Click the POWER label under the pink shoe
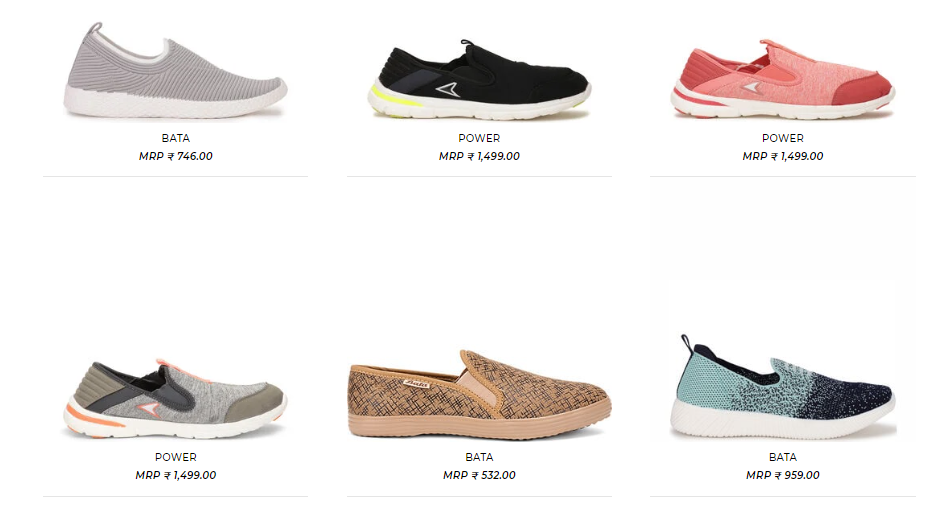Screen dimensions: 927x524 [x=783, y=138]
